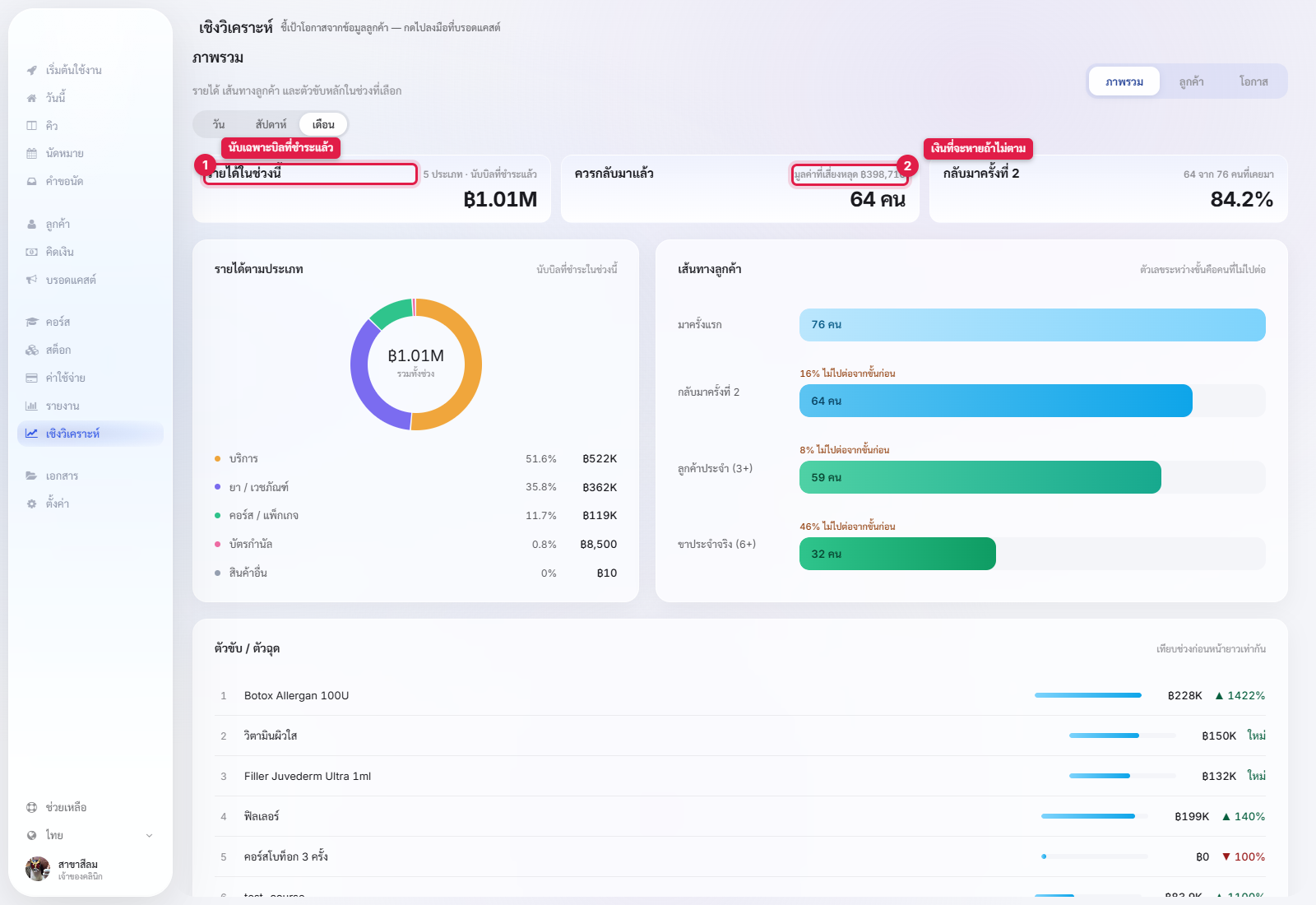Click the Botox Allergan 100U row

pos(739,695)
